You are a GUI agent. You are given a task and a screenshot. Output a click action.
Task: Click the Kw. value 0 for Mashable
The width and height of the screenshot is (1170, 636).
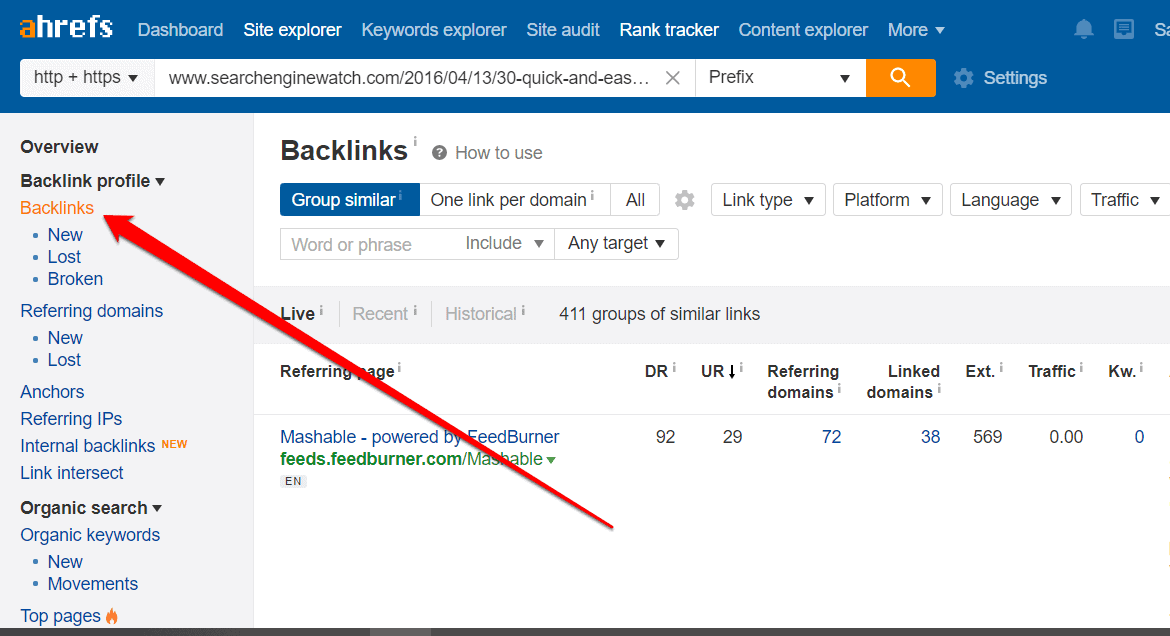(1139, 437)
